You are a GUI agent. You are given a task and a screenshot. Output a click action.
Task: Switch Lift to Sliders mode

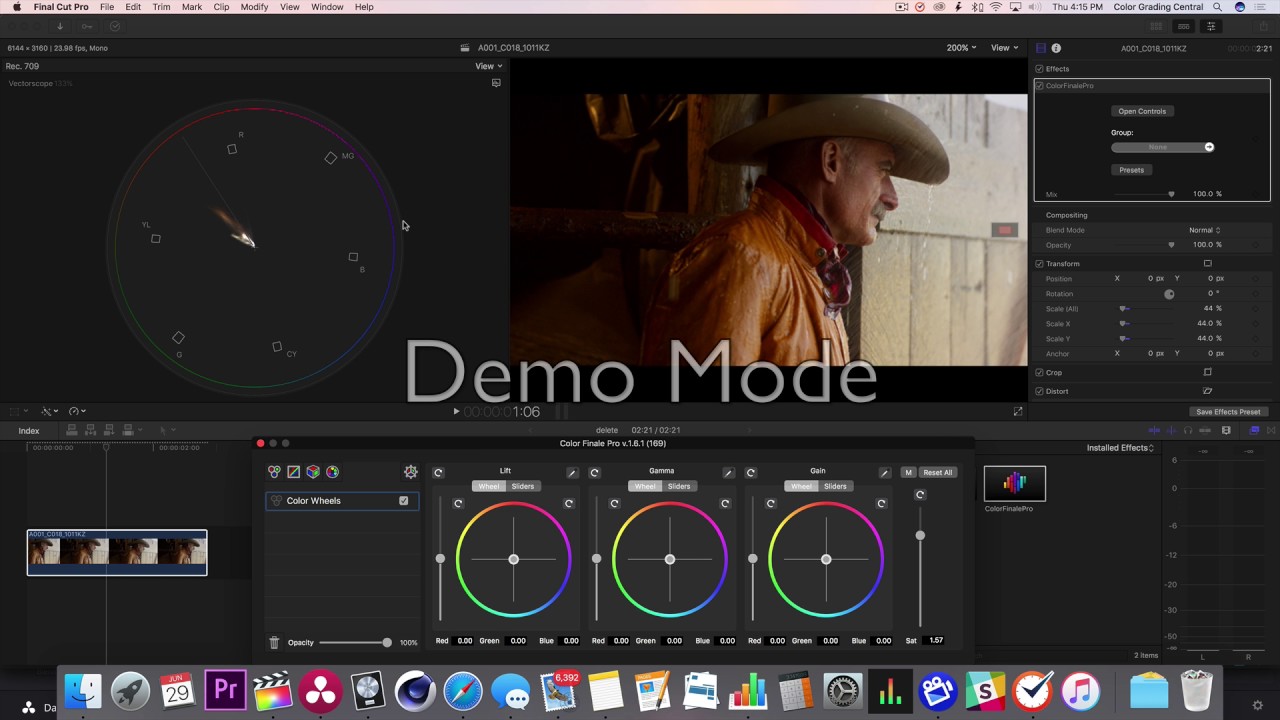(523, 486)
